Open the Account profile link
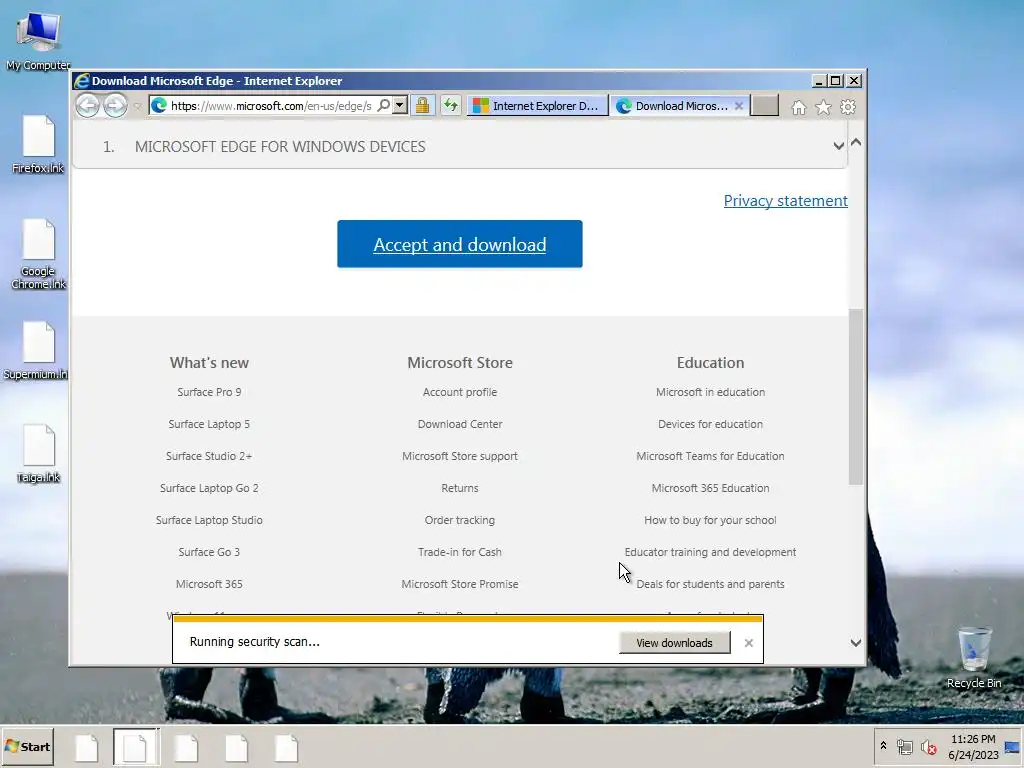Screen dimensions: 1024x768 [460, 392]
